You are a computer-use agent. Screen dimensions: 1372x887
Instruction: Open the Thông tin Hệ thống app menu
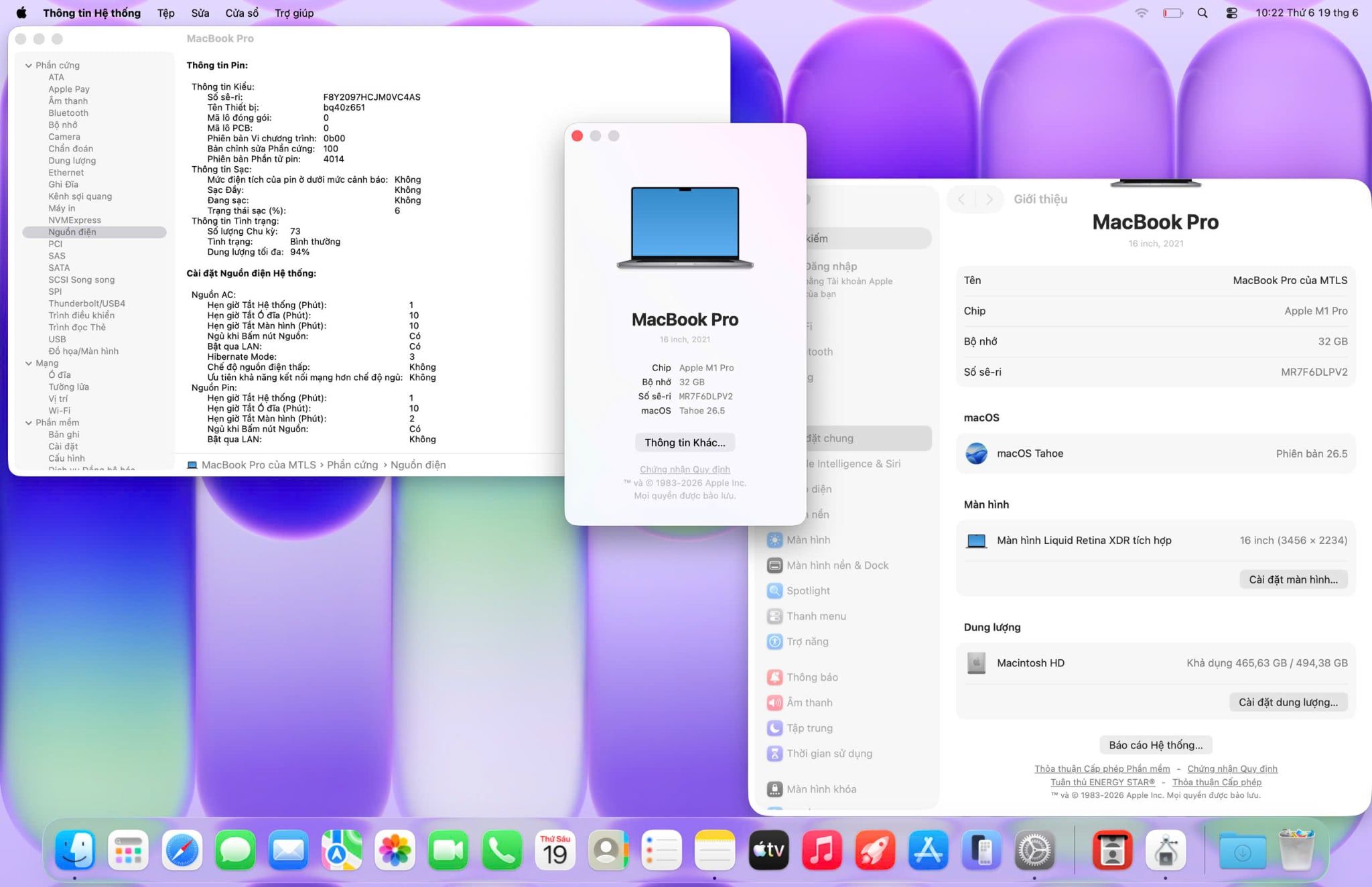pos(92,13)
